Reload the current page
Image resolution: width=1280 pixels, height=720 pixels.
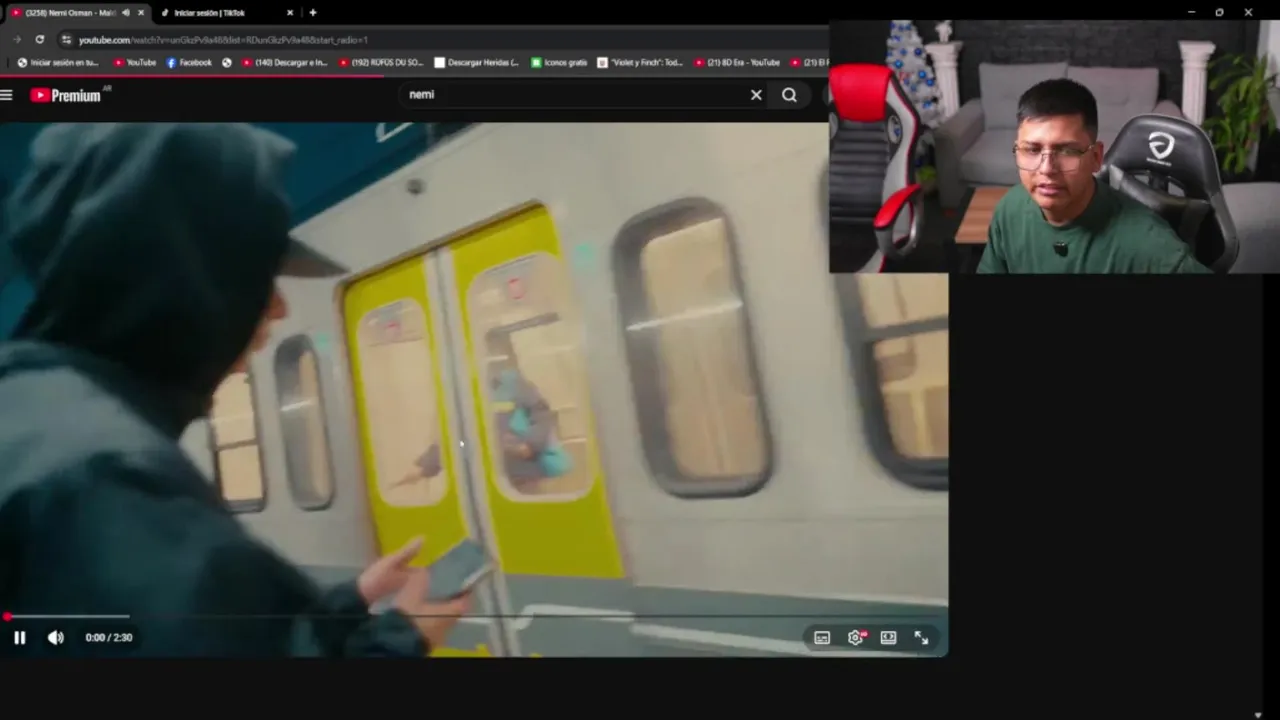pos(39,39)
